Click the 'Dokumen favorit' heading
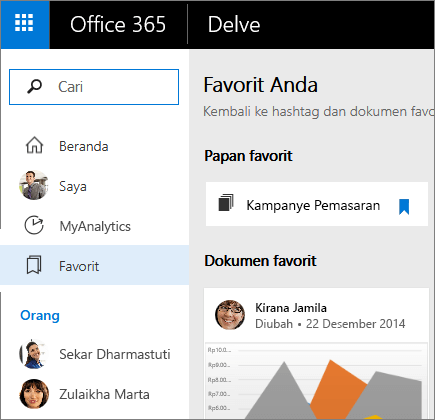Screen dimensions: 435x420 (x=260, y=261)
